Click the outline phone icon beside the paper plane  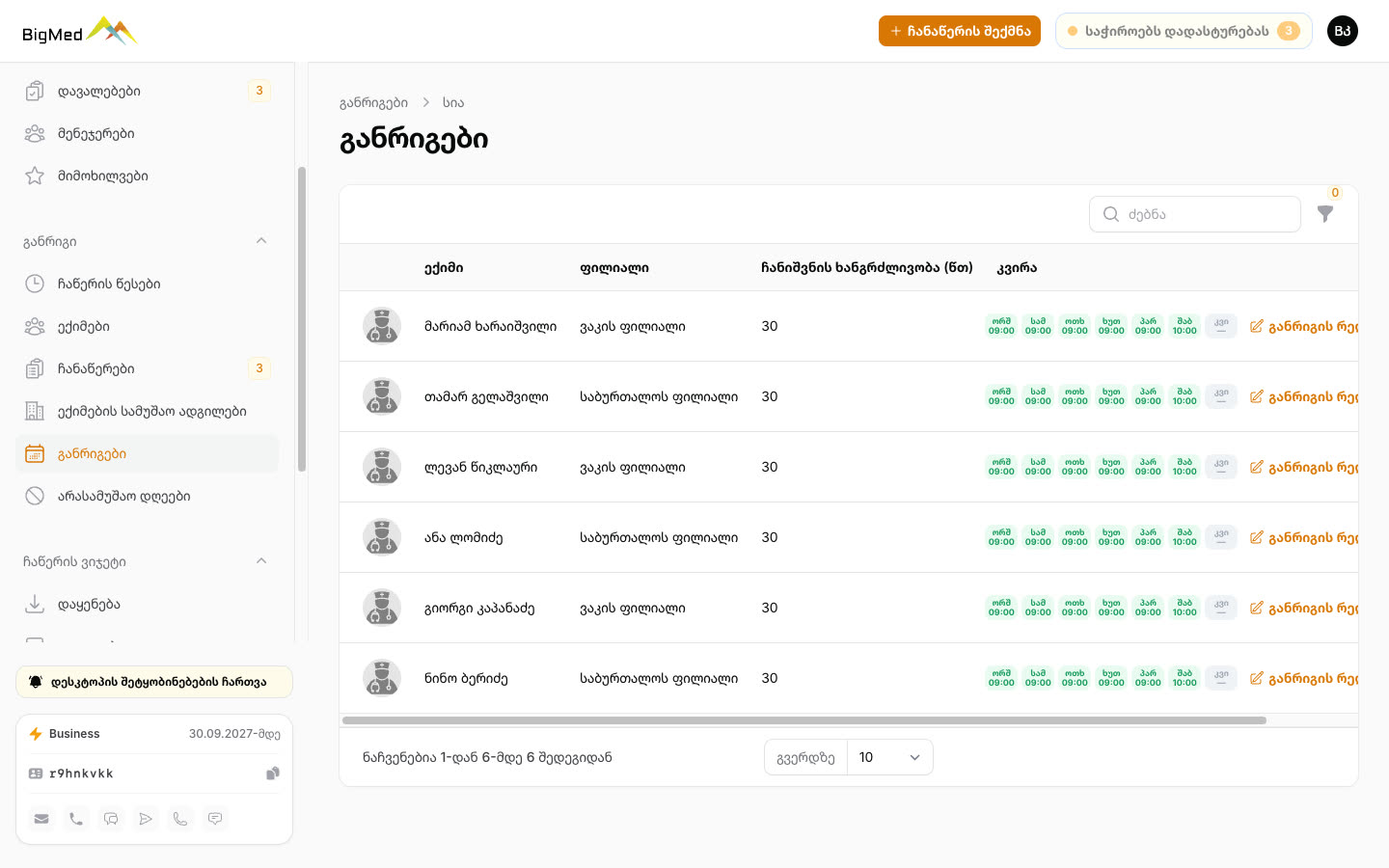point(180,819)
